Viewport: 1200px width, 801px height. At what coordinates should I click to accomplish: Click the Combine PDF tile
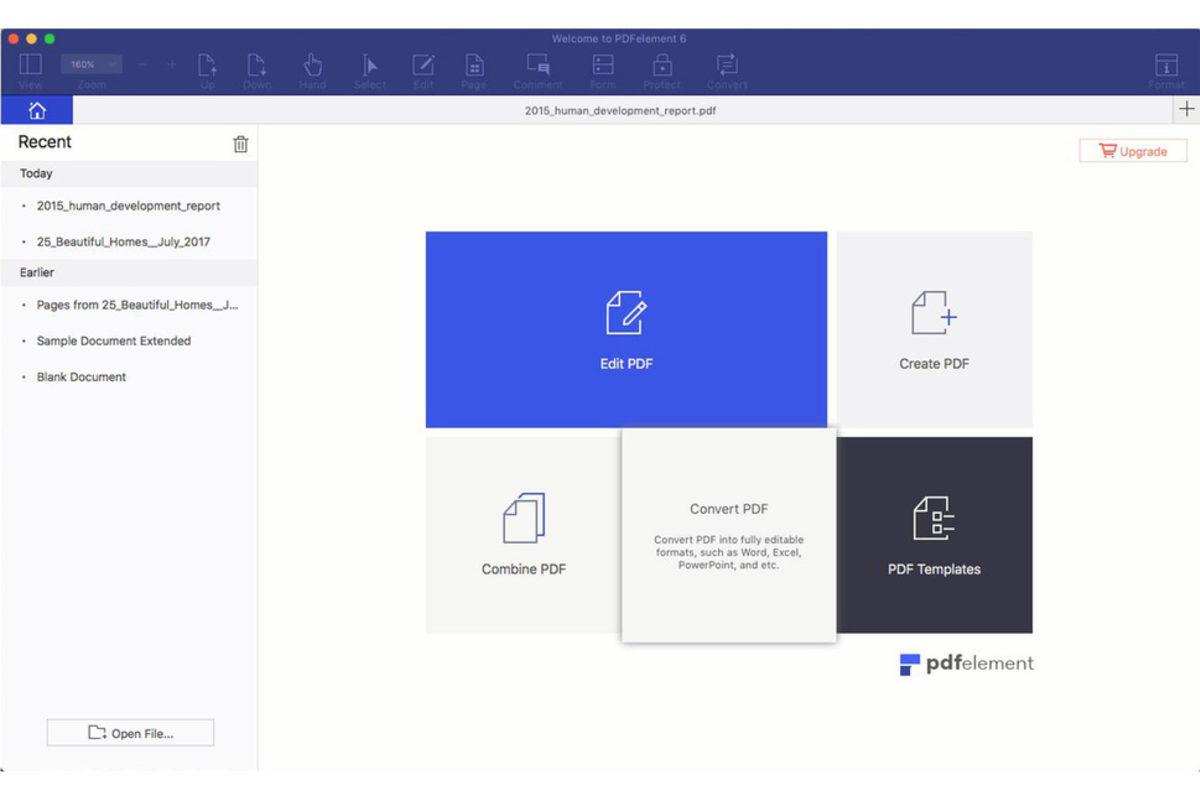click(x=523, y=535)
